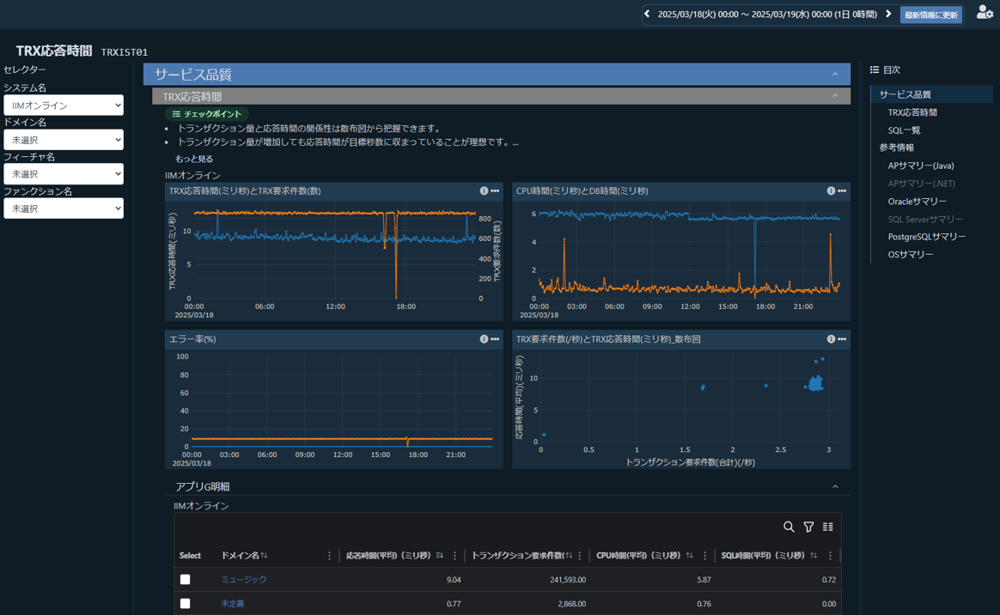
Task: Select PostgreSQLサマリー from the right sidebar
Action: (925, 236)
